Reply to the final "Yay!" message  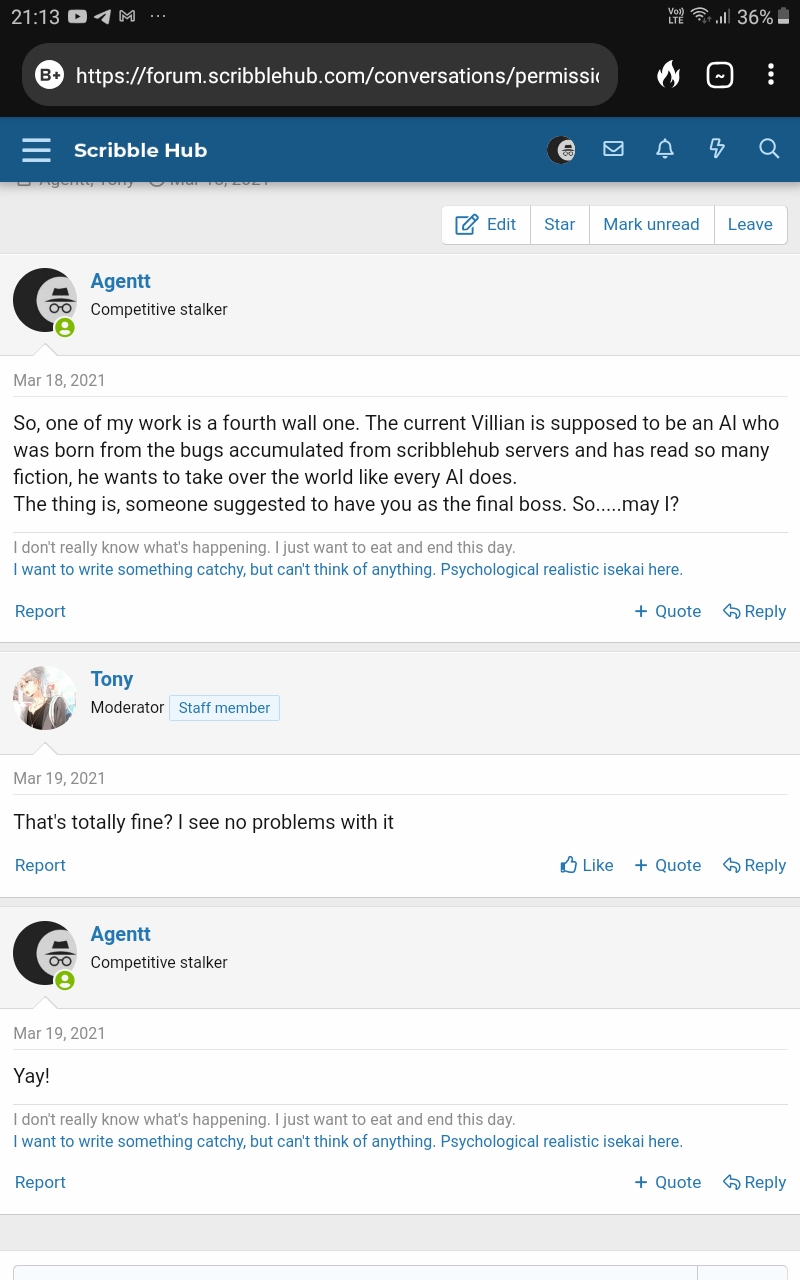coord(754,1182)
